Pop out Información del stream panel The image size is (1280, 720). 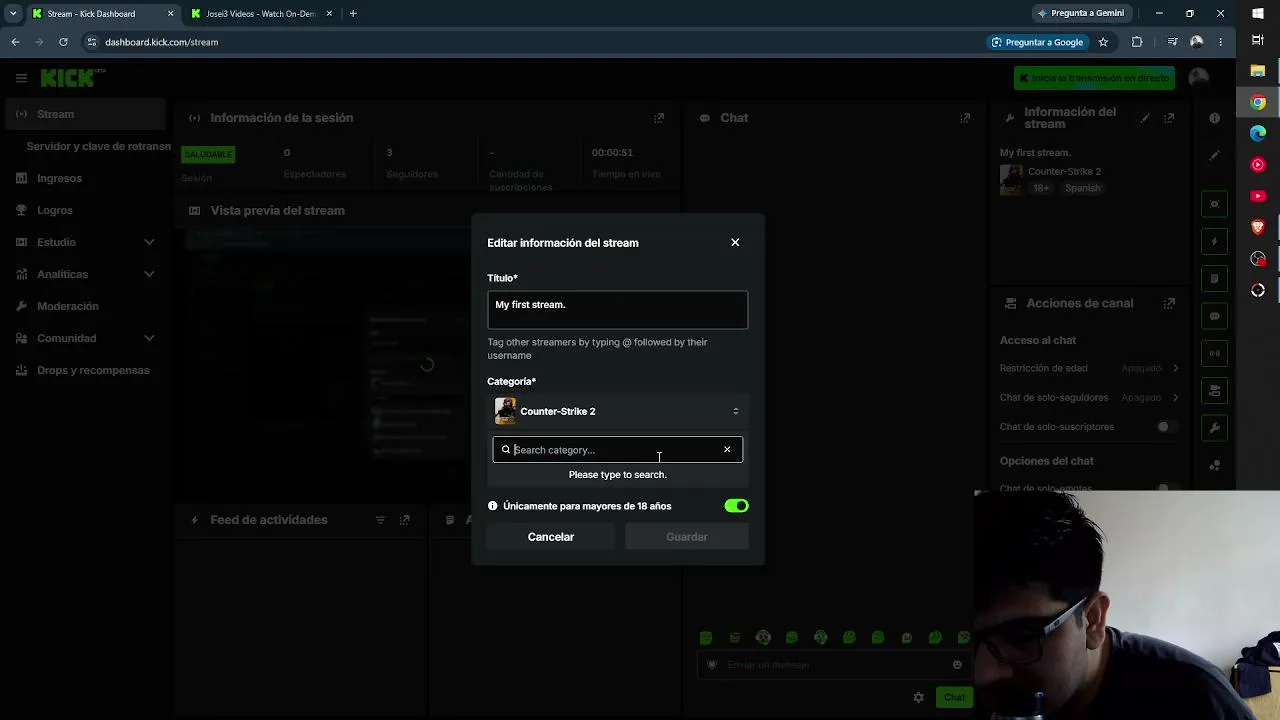[1169, 118]
